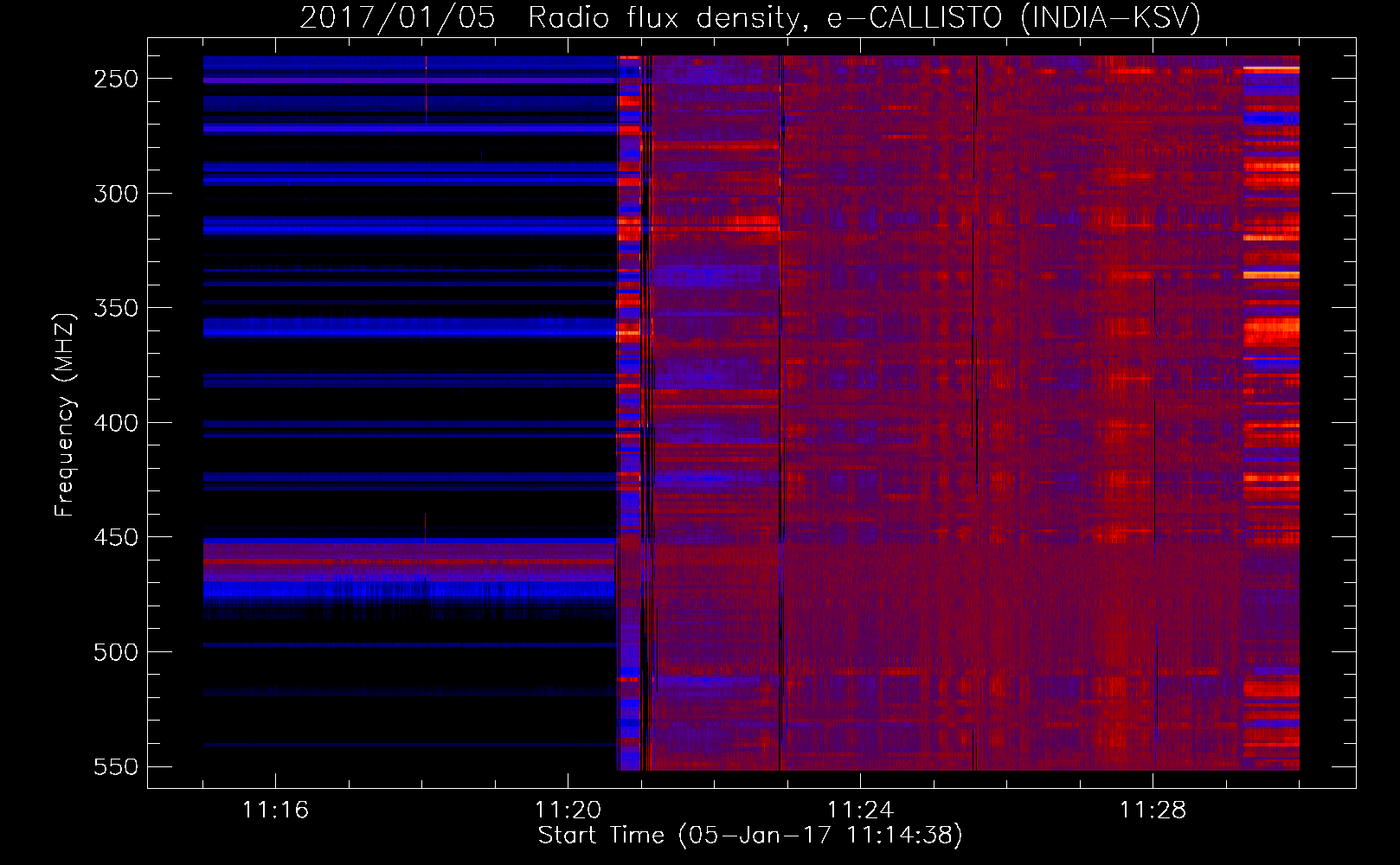Click the 'Start Time (05-Jan-17 11:14:38)' label
Viewport: 1400px width, 865px height.
tap(750, 836)
